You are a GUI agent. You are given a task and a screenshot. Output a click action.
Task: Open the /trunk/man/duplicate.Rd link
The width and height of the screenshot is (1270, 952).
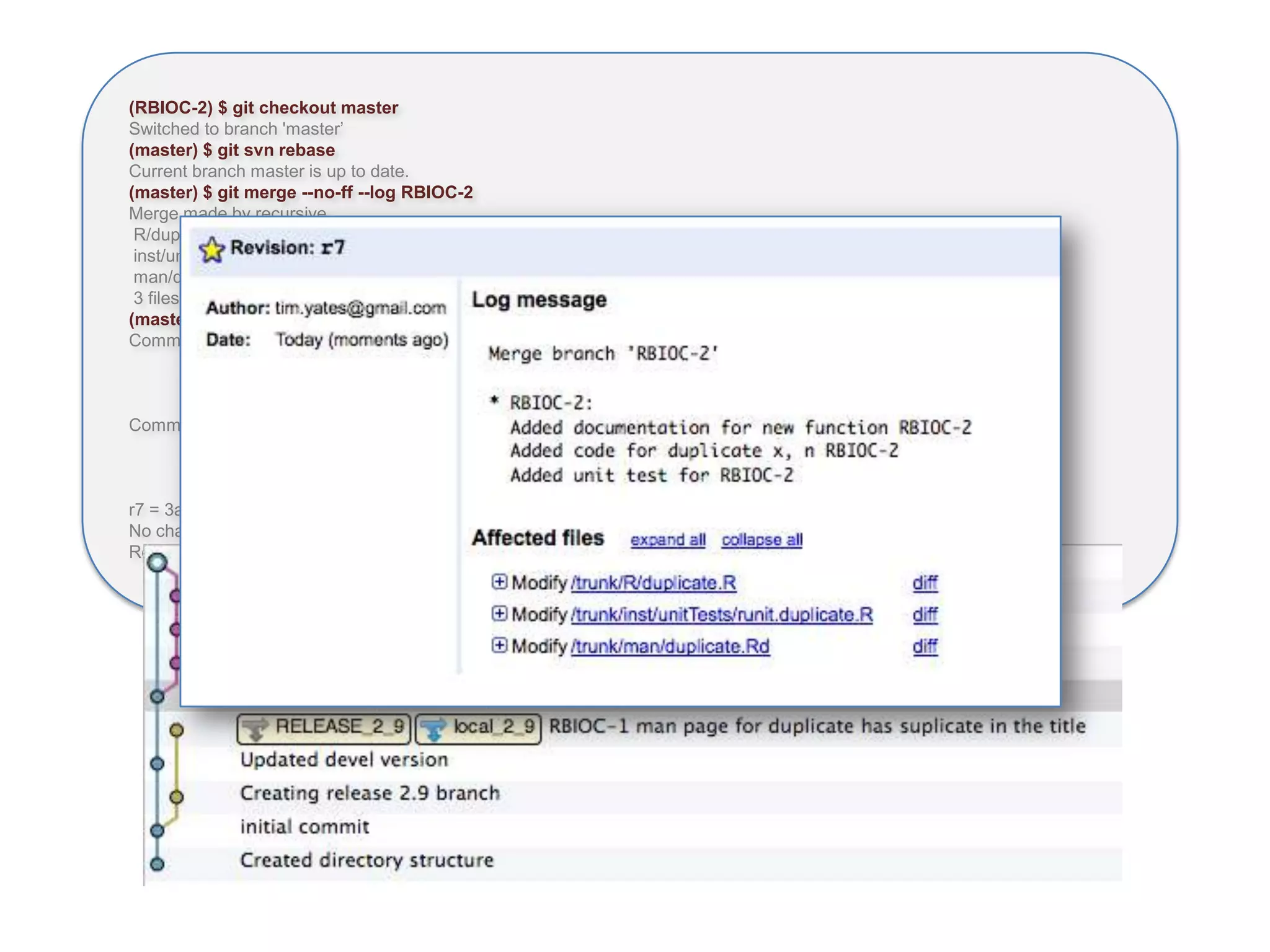(x=670, y=646)
